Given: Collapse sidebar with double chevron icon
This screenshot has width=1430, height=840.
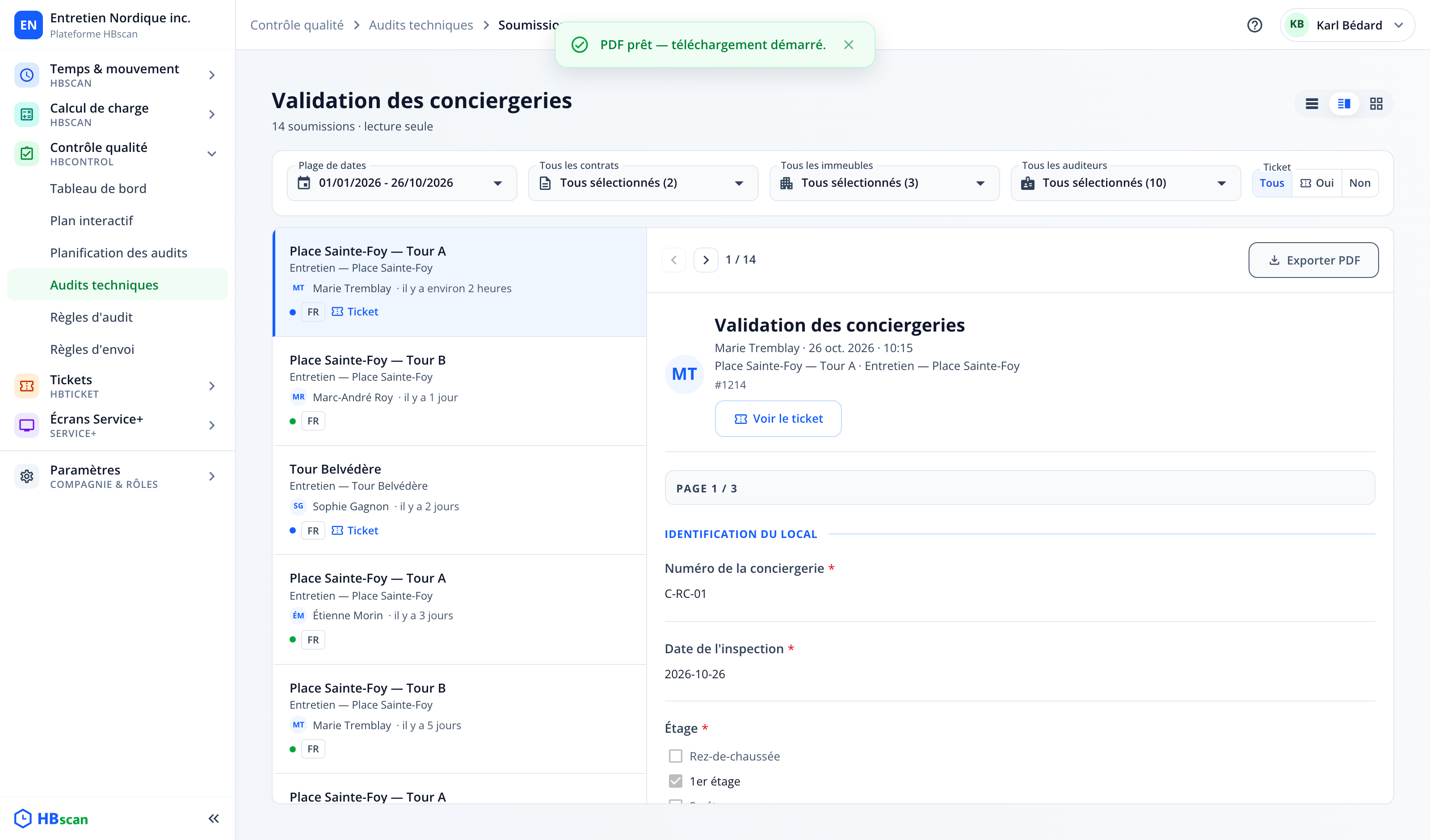Looking at the screenshot, I should pyautogui.click(x=213, y=819).
